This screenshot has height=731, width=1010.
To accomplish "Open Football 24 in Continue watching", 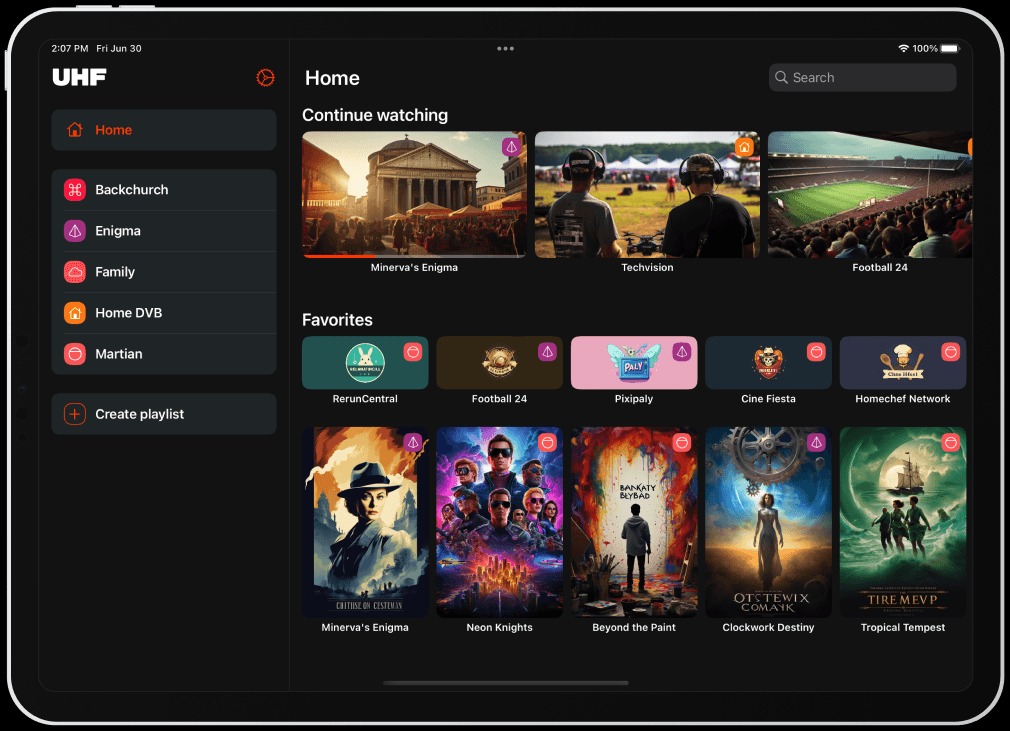I will tap(870, 195).
